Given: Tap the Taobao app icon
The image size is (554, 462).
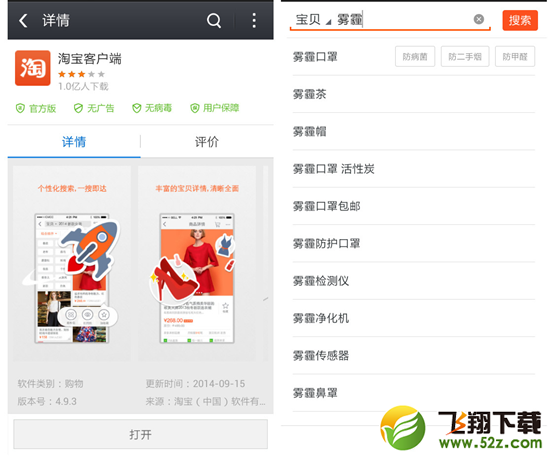Looking at the screenshot, I should pyautogui.click(x=33, y=68).
